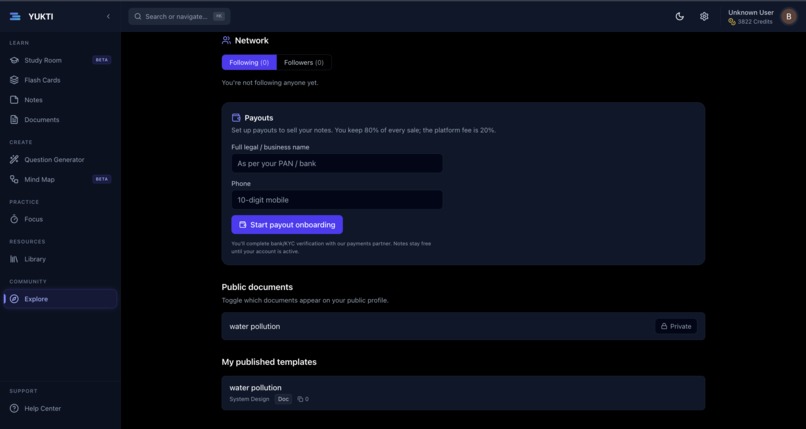Open Mind Map in sidebar
This screenshot has height=429, width=806.
click(x=60, y=179)
